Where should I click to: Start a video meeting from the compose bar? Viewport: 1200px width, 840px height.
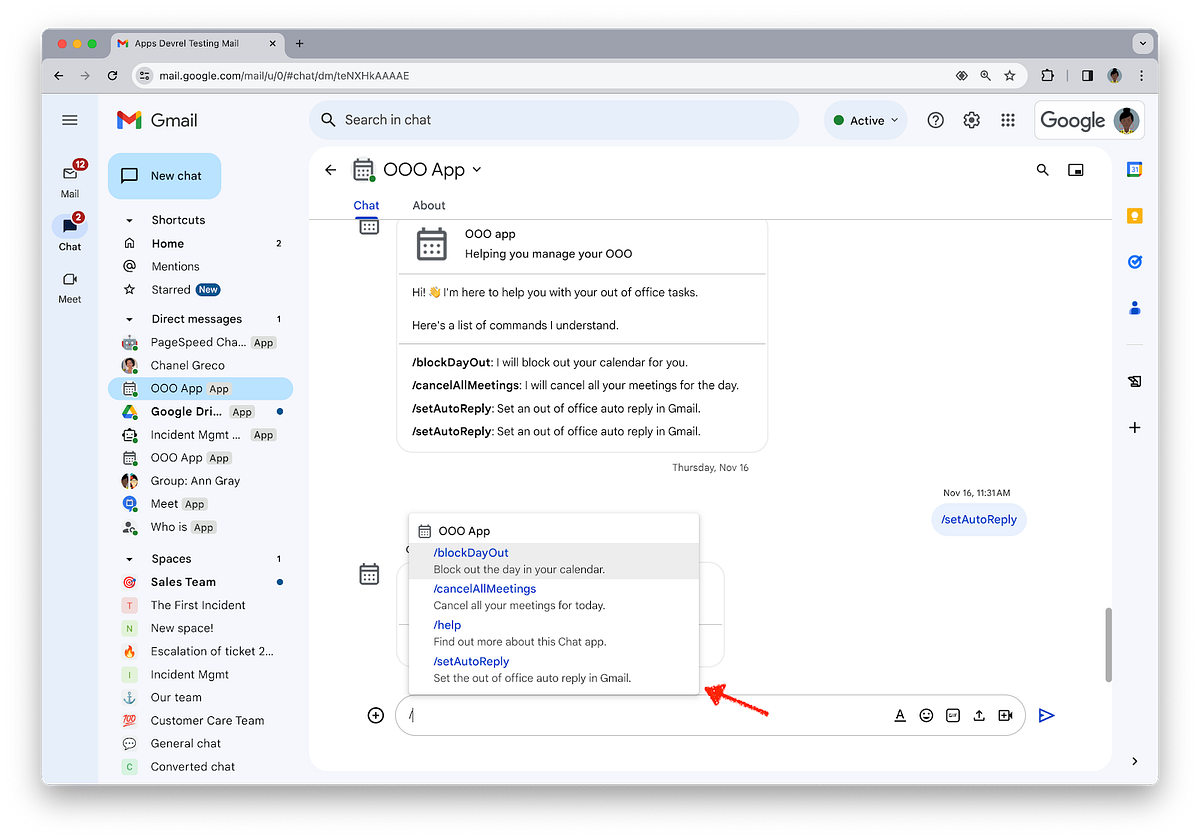(x=1005, y=715)
